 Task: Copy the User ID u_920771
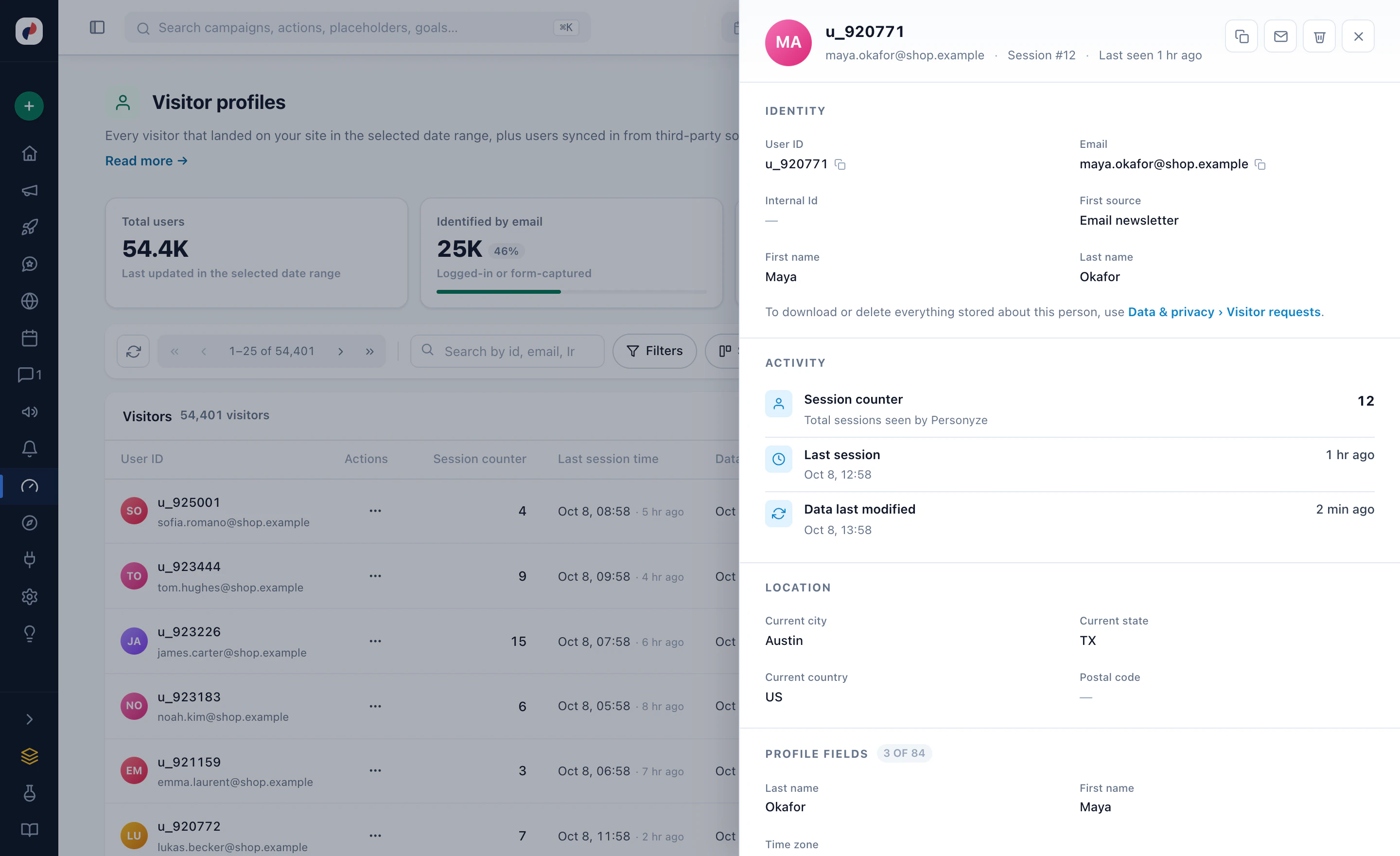point(840,164)
